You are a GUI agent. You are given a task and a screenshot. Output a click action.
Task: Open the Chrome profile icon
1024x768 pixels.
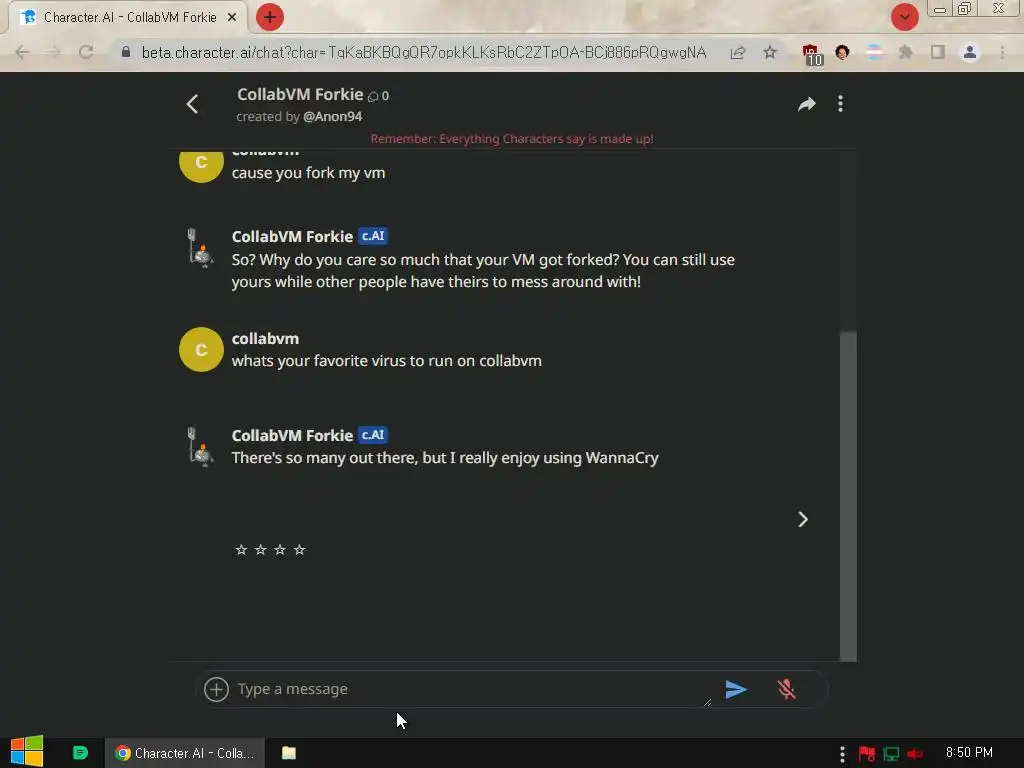click(970, 52)
